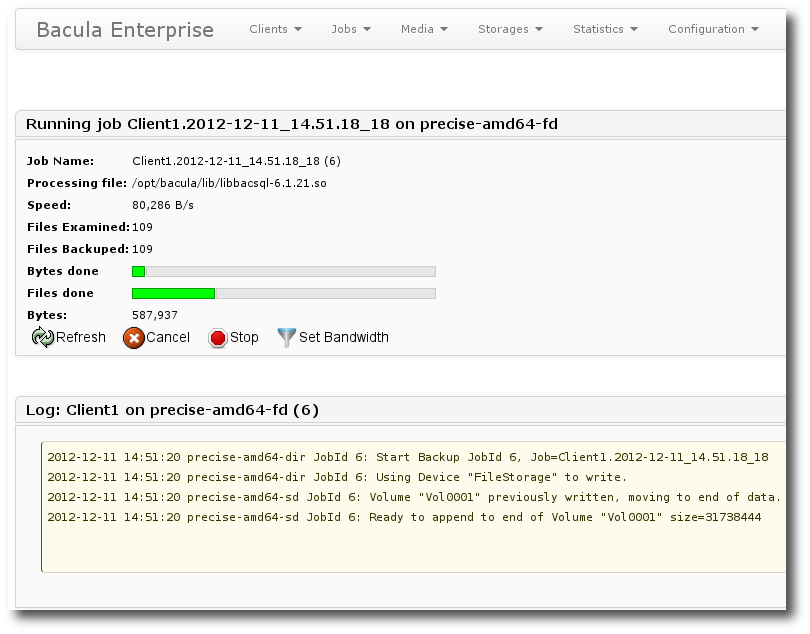
Task: Expand the Configuration dropdown arrow
Action: (755, 29)
